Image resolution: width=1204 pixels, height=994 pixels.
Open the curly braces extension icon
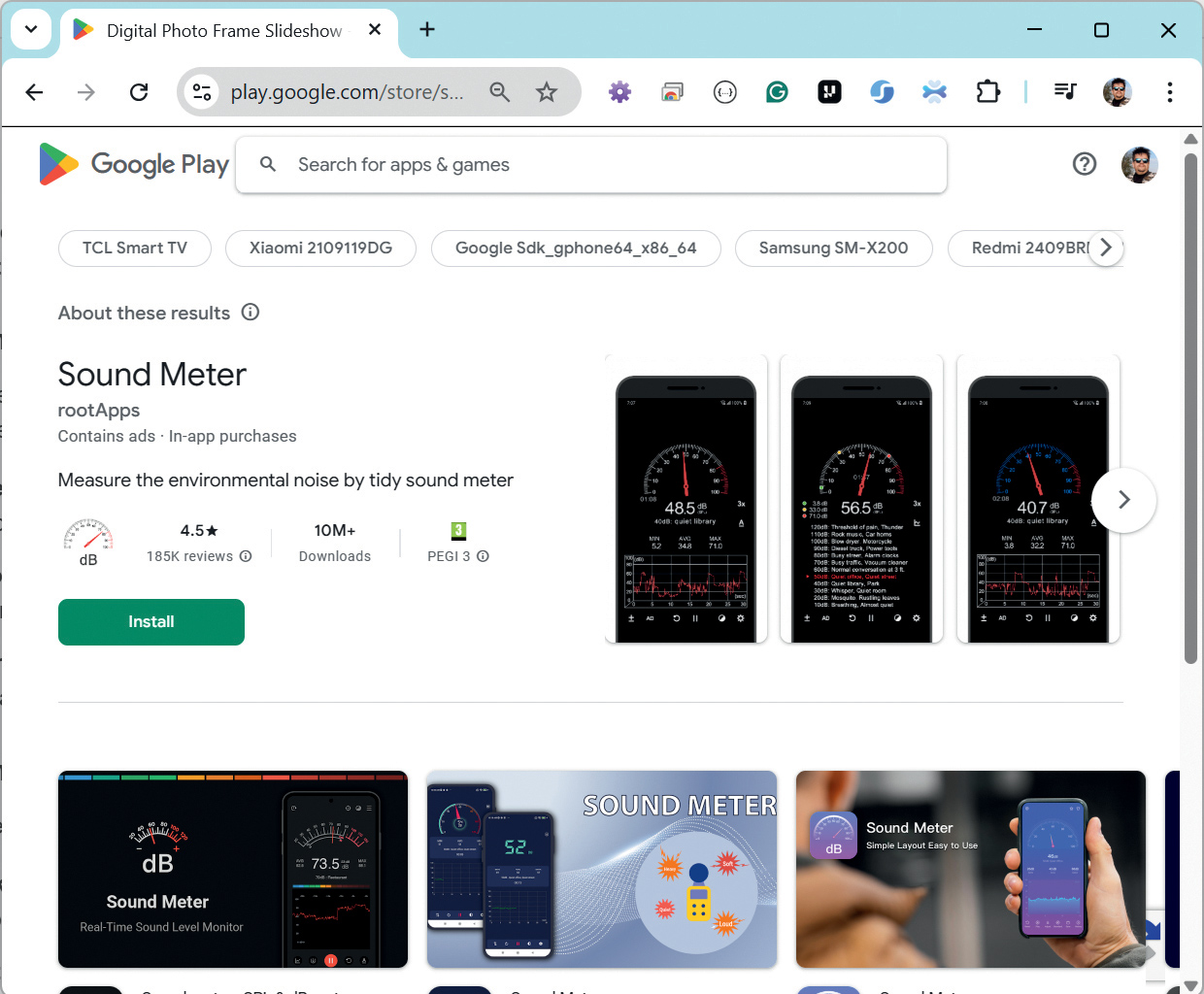[724, 92]
